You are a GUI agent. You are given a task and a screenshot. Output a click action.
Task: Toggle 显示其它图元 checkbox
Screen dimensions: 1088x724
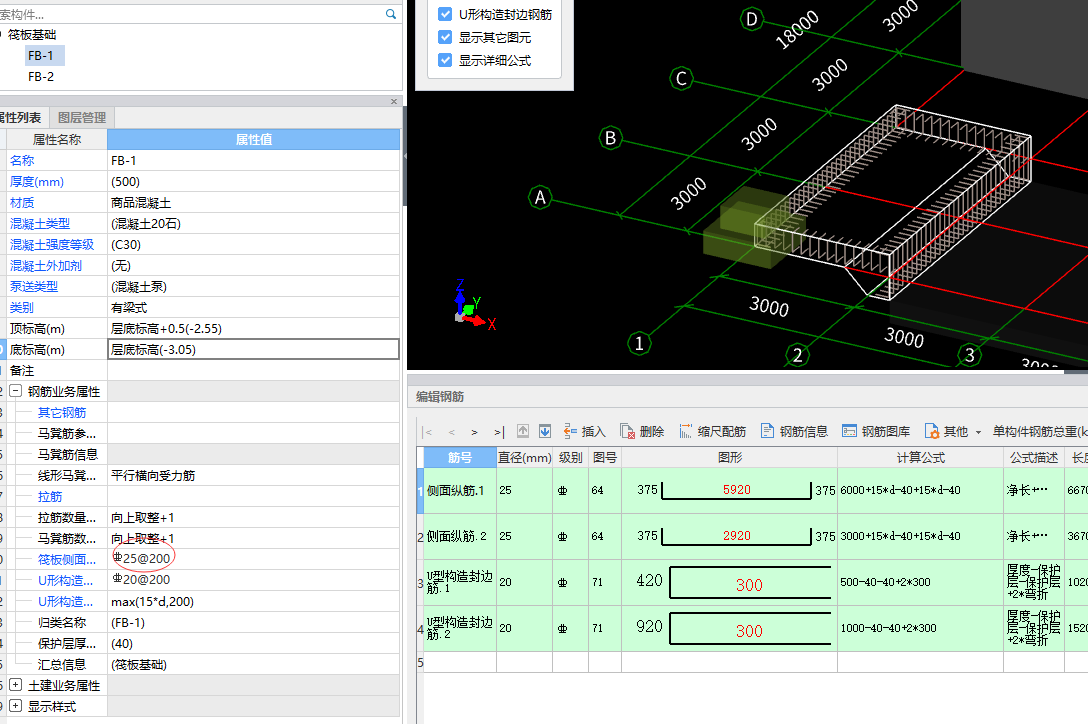(x=445, y=37)
